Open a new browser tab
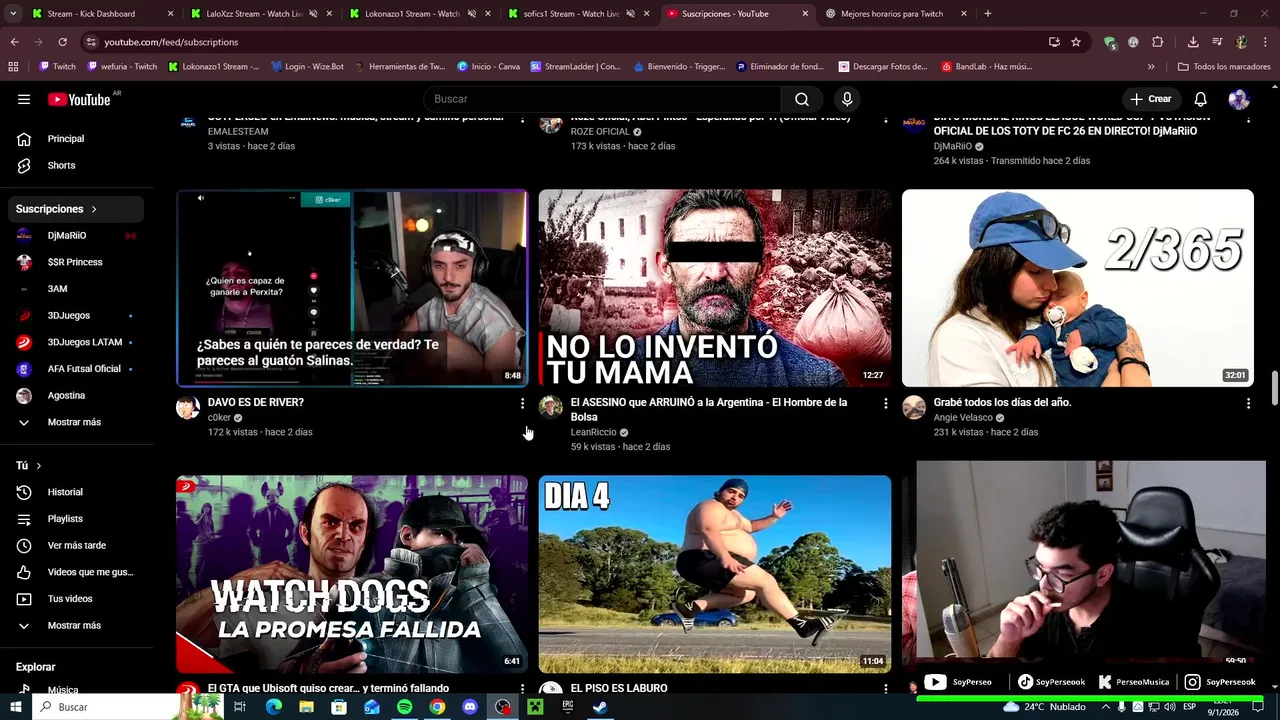 click(x=988, y=14)
